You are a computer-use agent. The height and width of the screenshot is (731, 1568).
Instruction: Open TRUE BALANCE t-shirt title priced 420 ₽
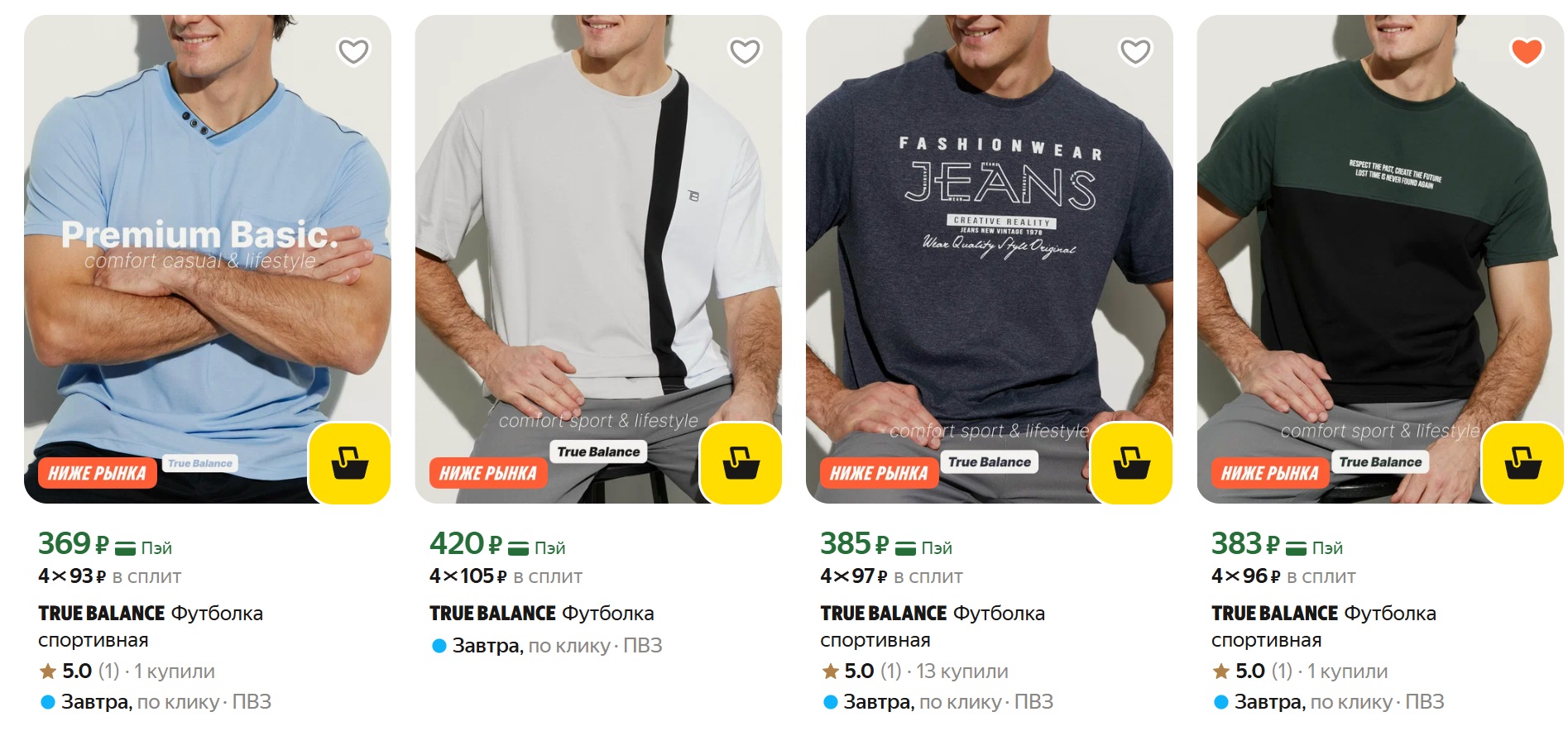click(x=541, y=614)
